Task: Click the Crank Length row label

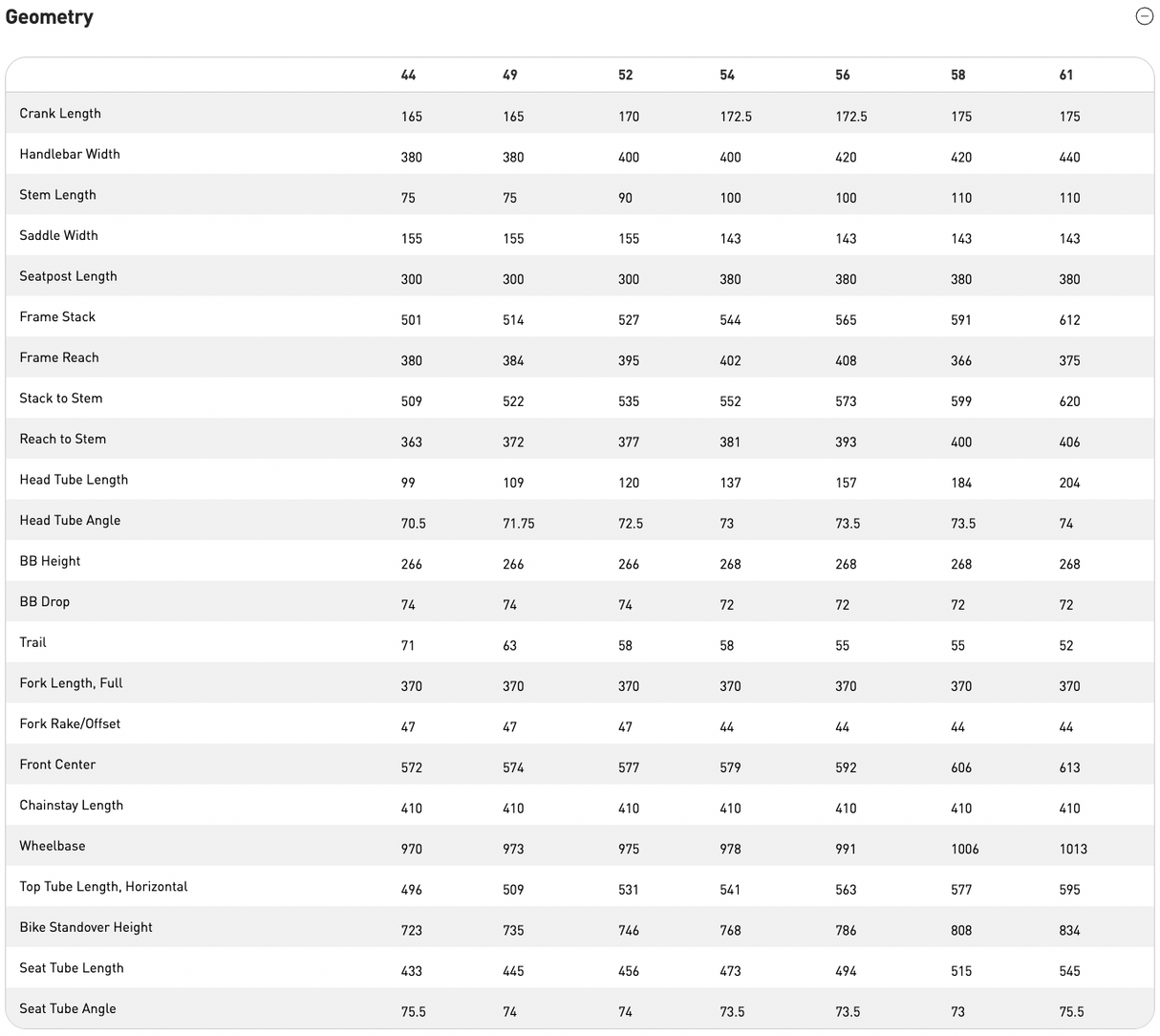Action: 60,113
